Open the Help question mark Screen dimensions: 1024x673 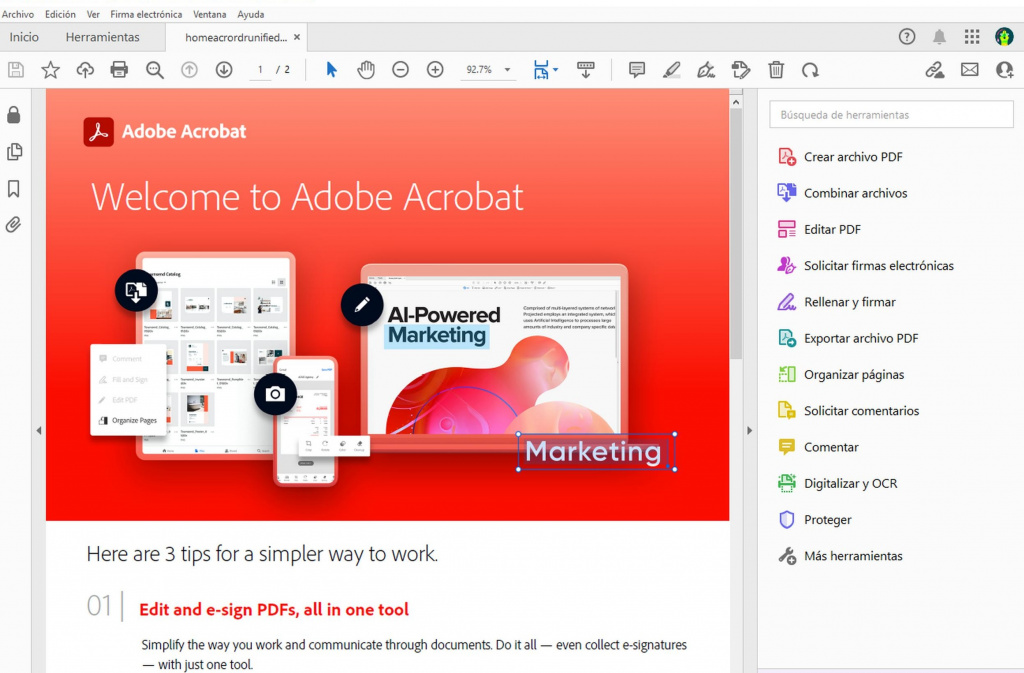pyautogui.click(x=906, y=37)
